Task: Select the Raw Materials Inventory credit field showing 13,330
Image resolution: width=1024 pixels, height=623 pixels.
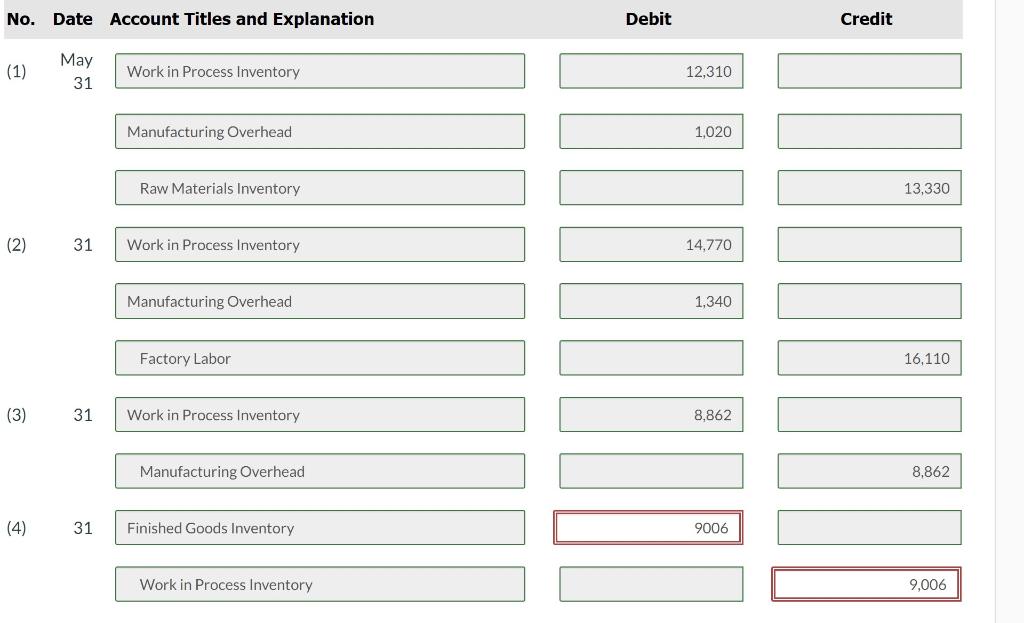Action: [x=868, y=187]
